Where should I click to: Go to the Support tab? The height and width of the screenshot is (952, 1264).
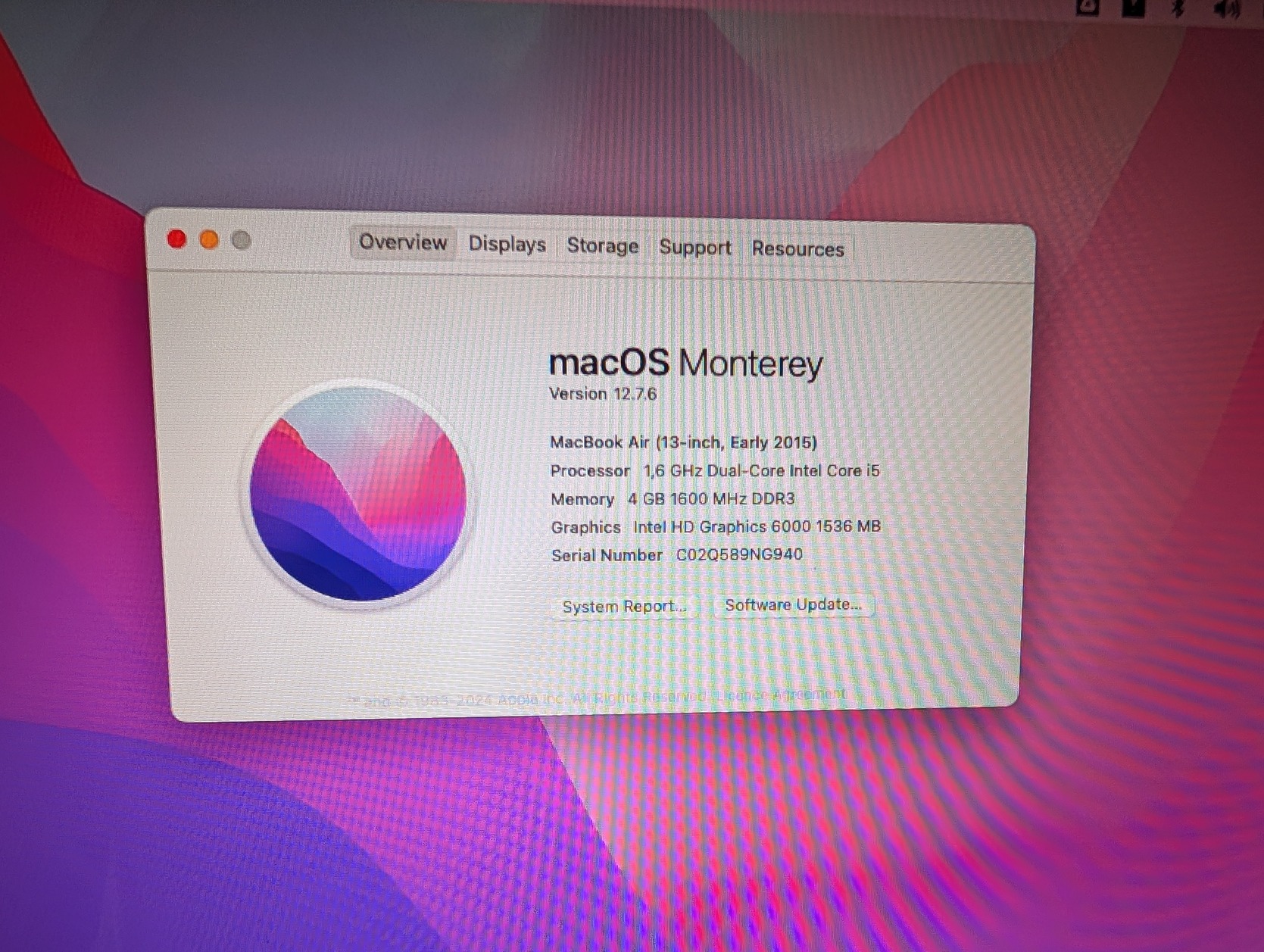point(694,248)
